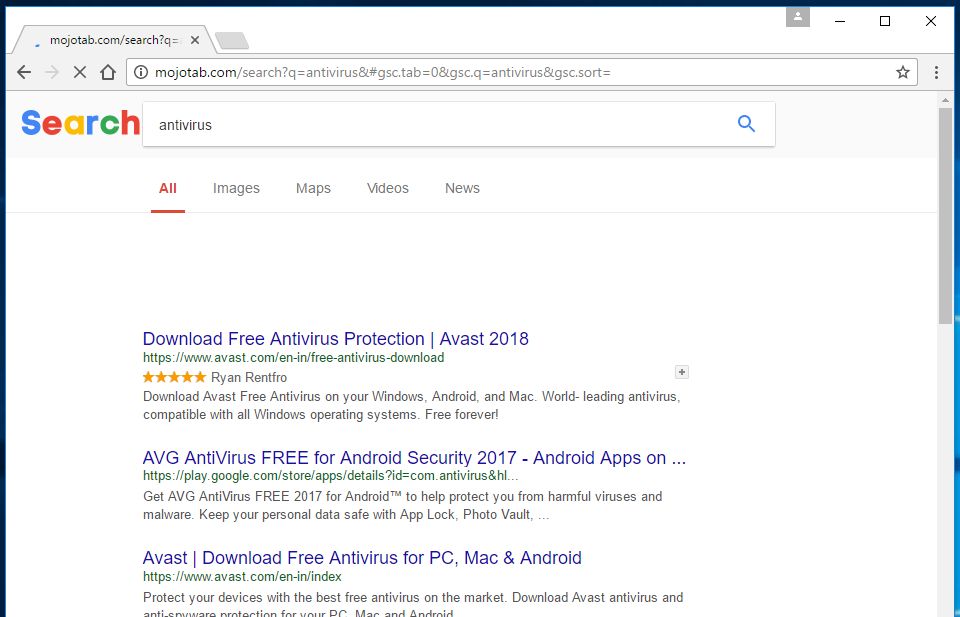
Task: Open the Chrome user profile button
Action: point(797,17)
